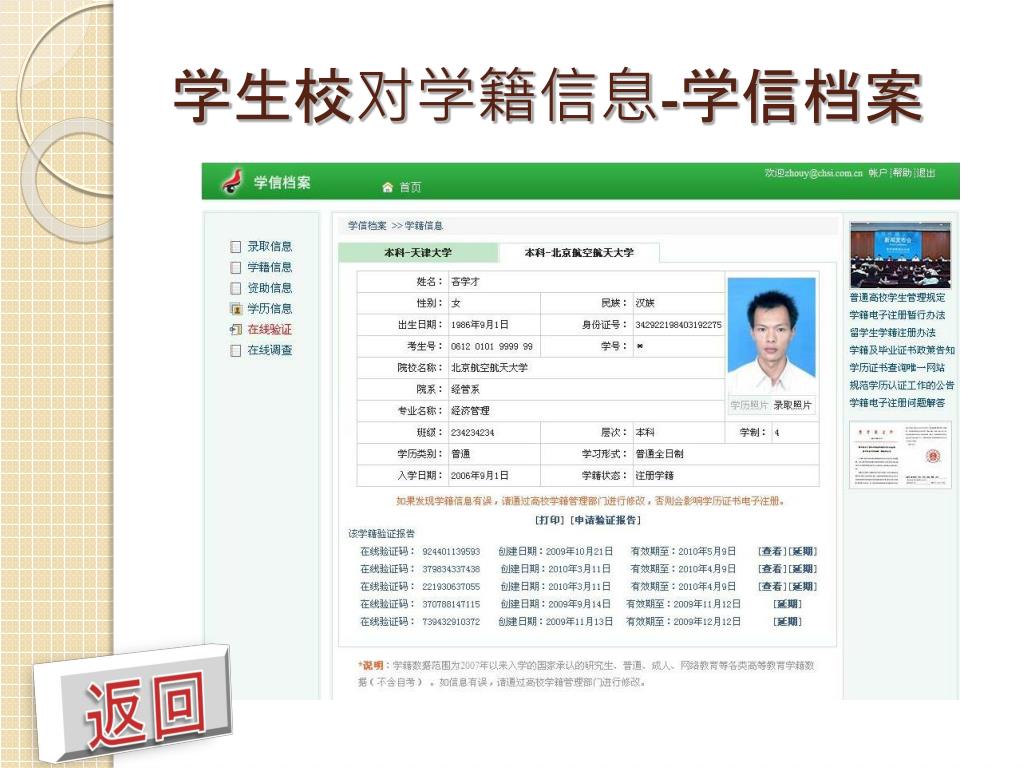Screen dimensions: 1024x768
Task: Open the 首页 home link
Action: (410, 187)
